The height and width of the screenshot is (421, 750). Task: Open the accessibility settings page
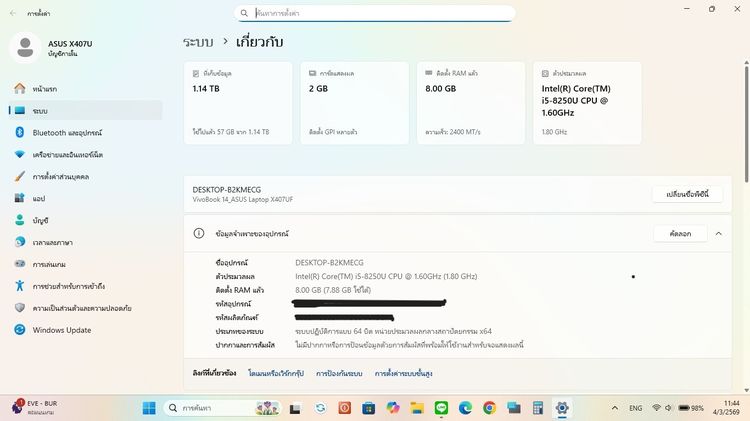85,286
